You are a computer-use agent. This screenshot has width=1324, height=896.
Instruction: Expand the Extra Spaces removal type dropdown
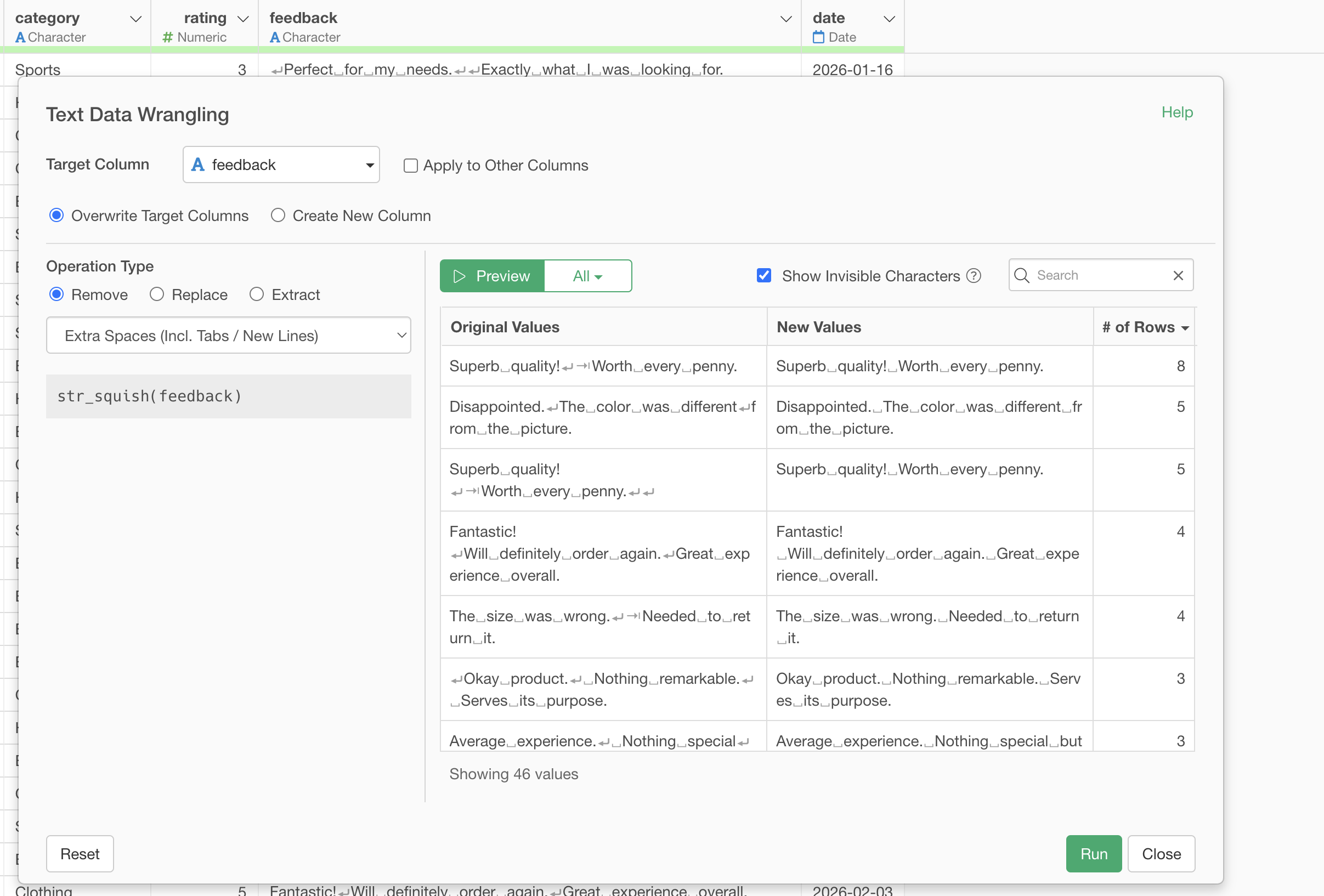(229, 336)
